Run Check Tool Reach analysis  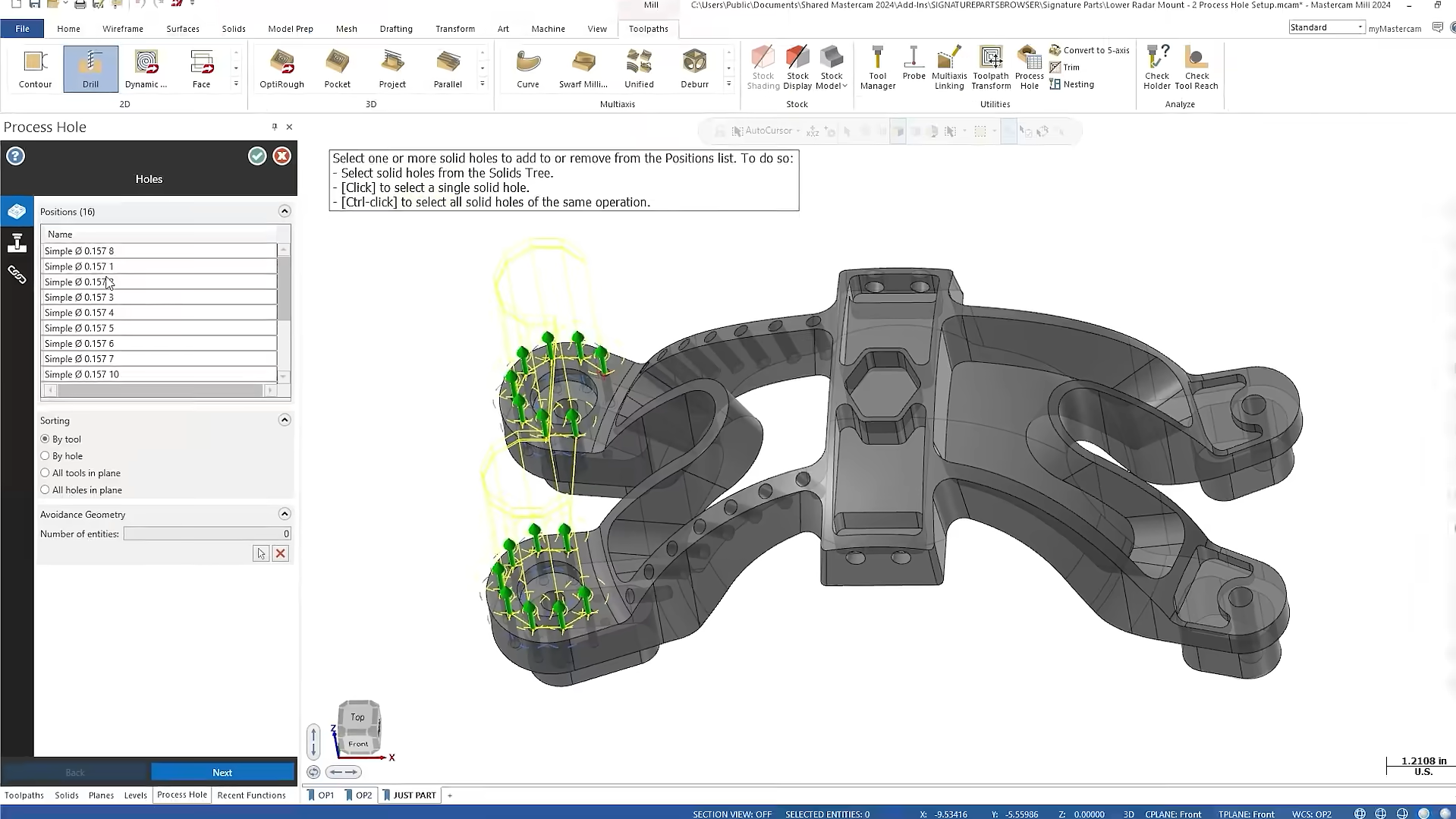[x=1197, y=68]
